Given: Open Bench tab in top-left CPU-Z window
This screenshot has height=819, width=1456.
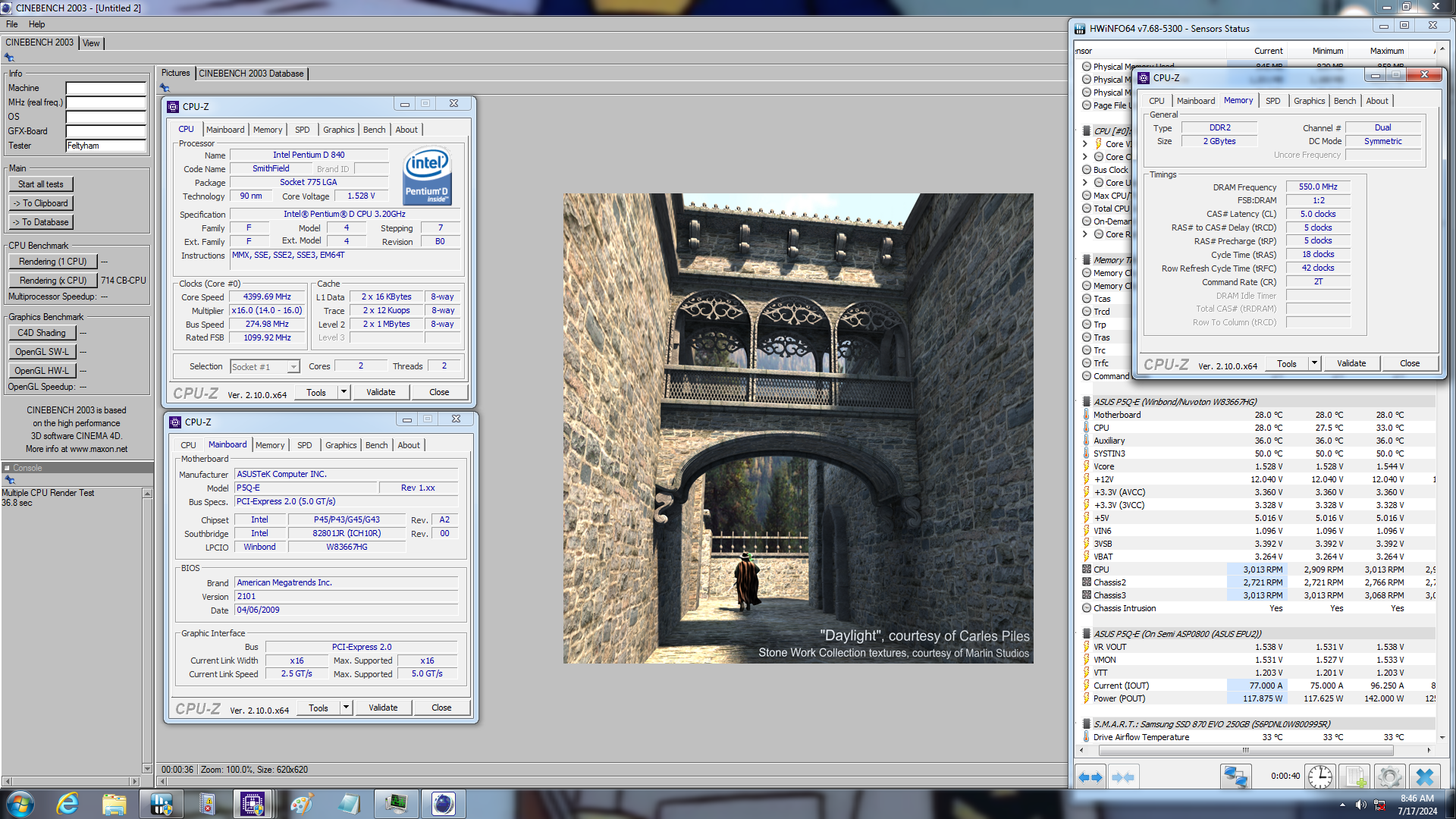Looking at the screenshot, I should click(x=374, y=130).
